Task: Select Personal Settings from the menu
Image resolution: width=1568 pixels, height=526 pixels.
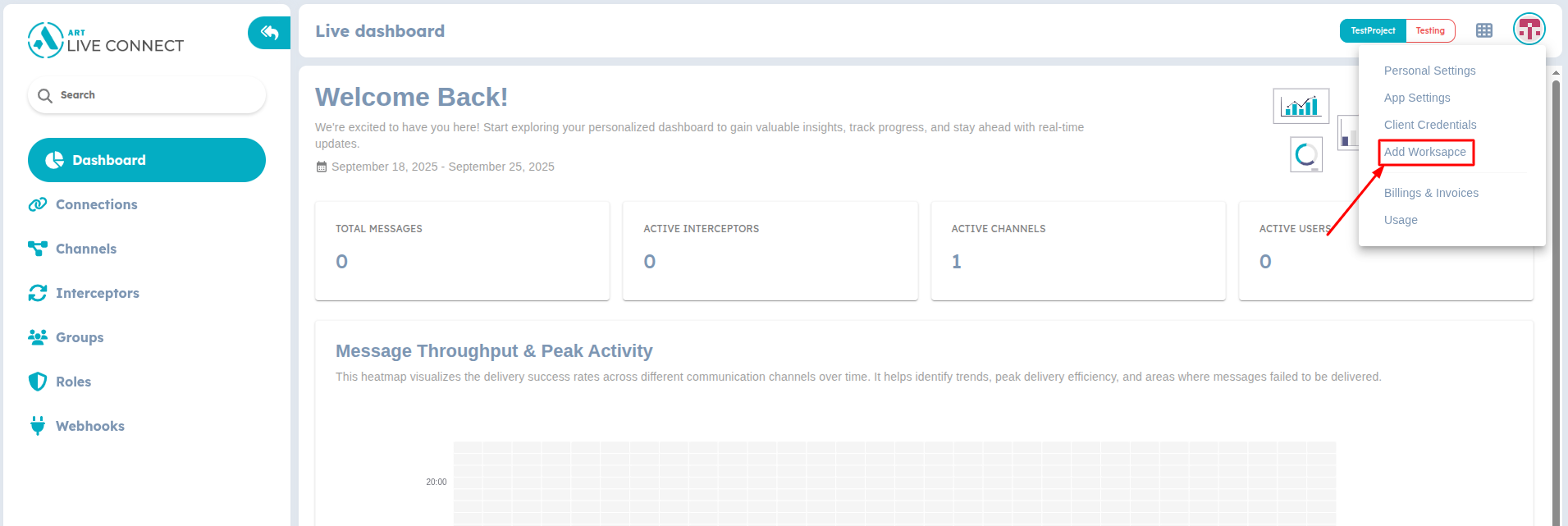Action: pyautogui.click(x=1429, y=71)
